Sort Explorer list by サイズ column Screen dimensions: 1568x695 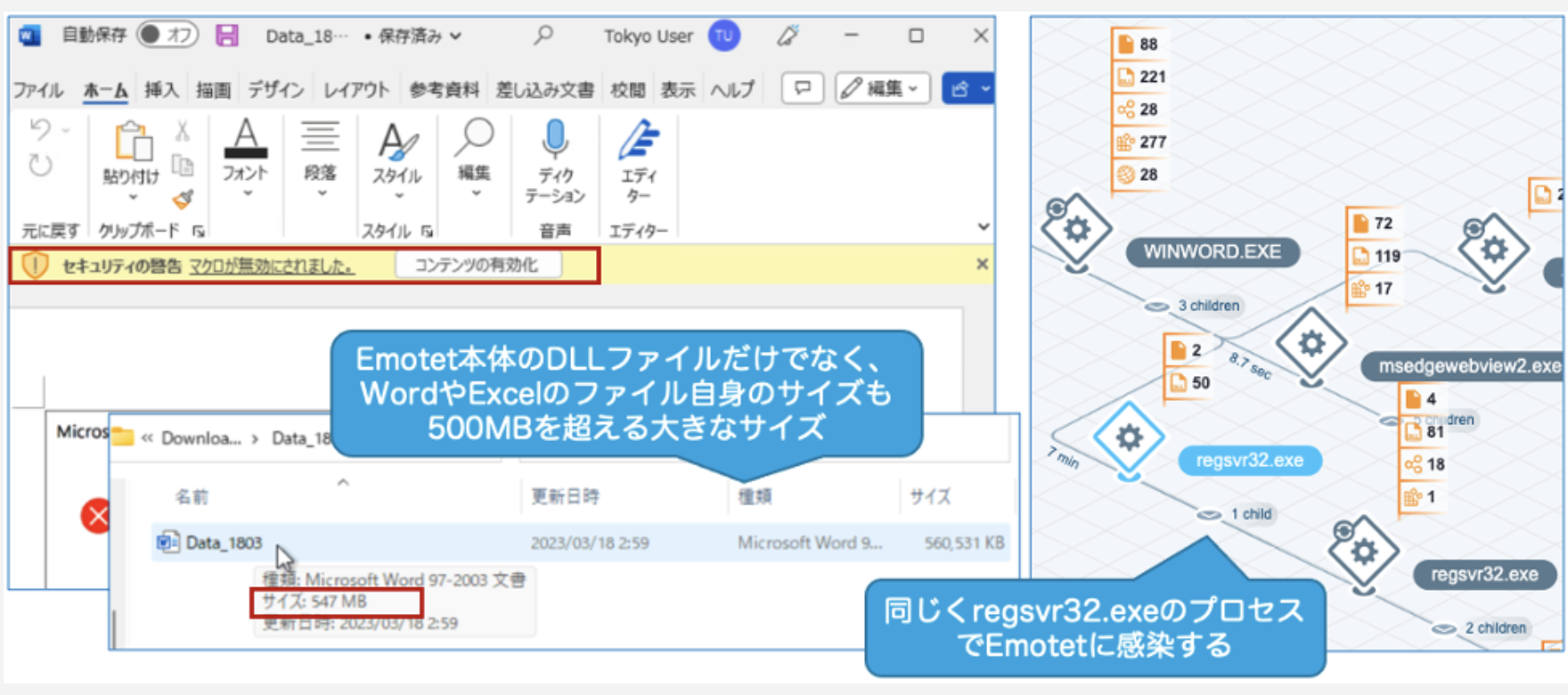(930, 496)
